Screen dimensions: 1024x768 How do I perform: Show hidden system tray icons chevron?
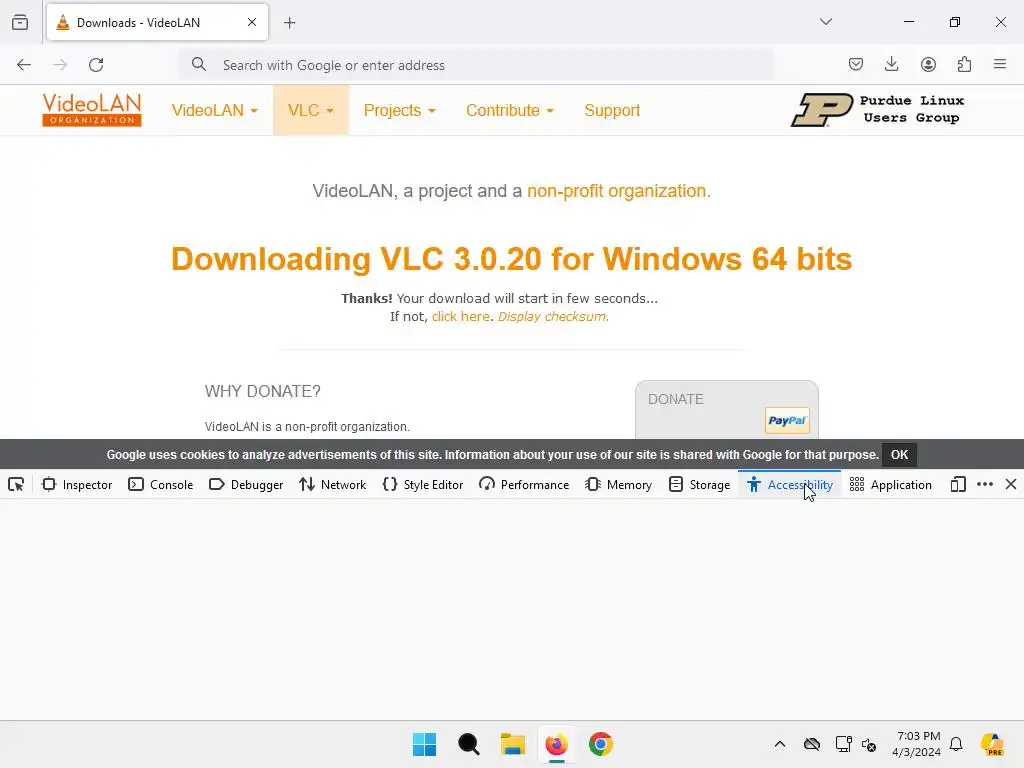coord(780,744)
